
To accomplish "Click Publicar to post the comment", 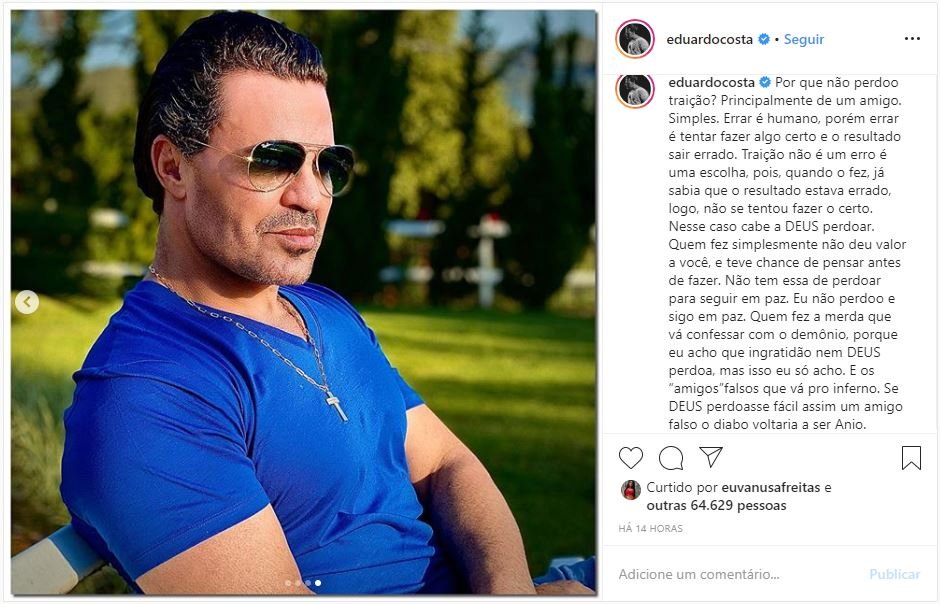I will tap(894, 574).
